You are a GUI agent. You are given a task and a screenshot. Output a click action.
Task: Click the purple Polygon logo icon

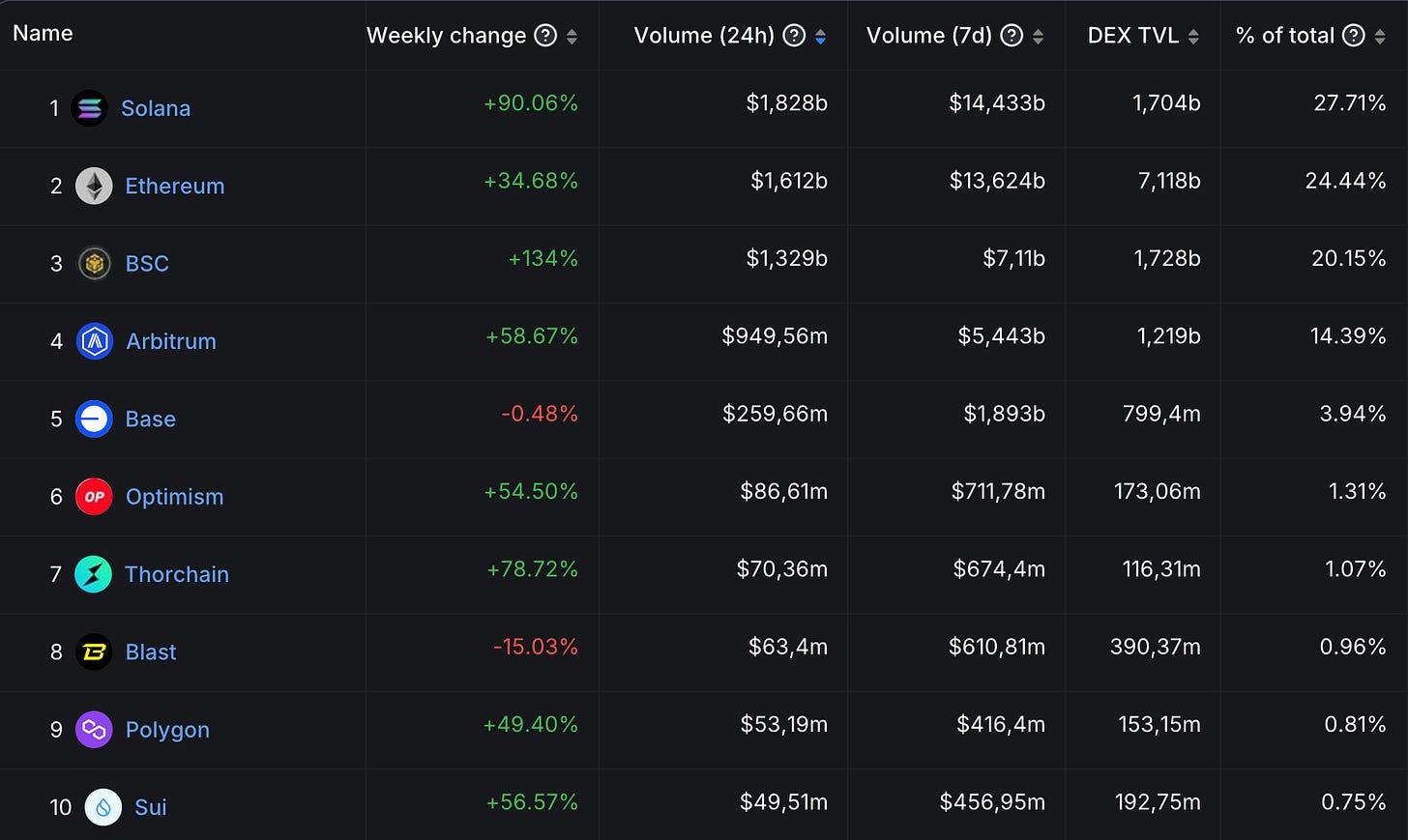pos(94,729)
